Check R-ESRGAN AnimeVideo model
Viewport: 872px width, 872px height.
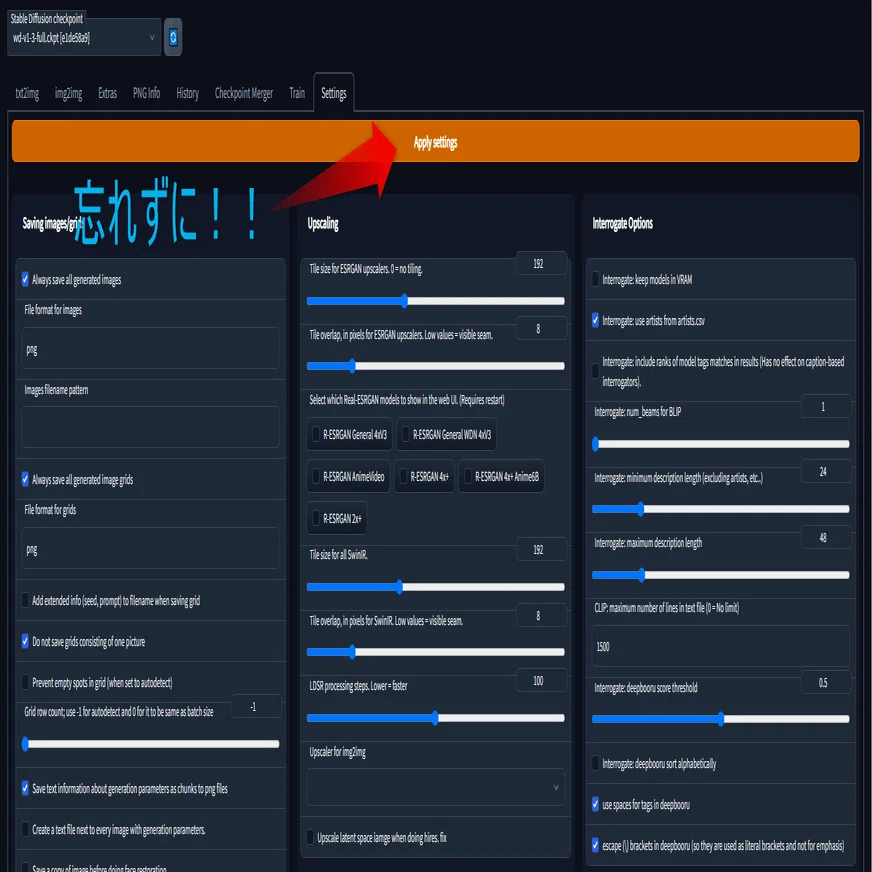(316, 476)
